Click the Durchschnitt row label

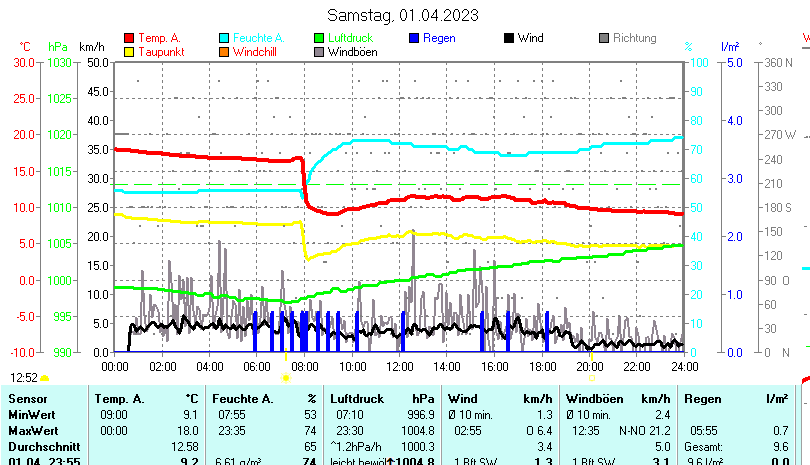(42, 445)
